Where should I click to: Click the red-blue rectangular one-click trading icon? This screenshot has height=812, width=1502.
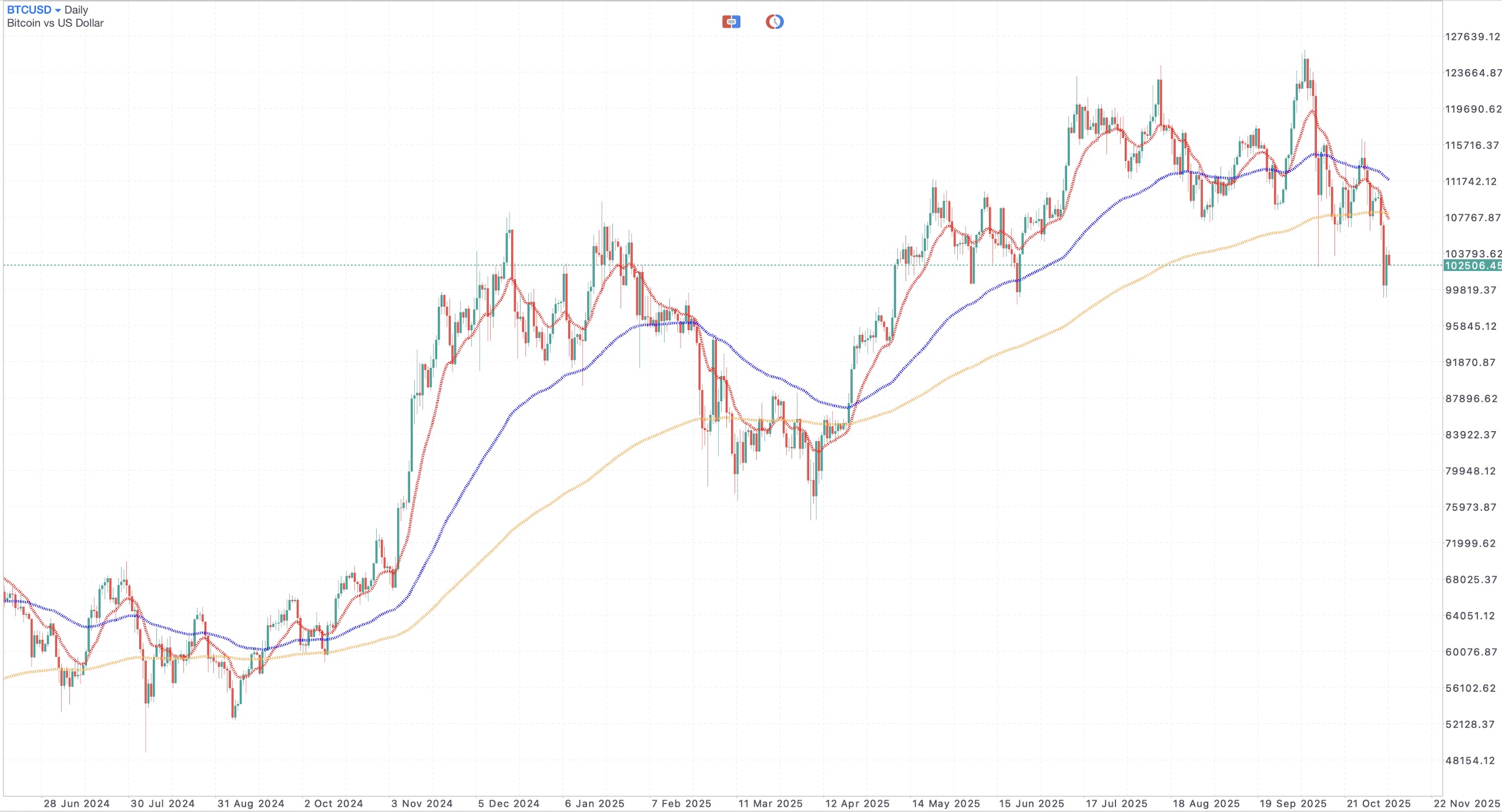pyautogui.click(x=731, y=22)
